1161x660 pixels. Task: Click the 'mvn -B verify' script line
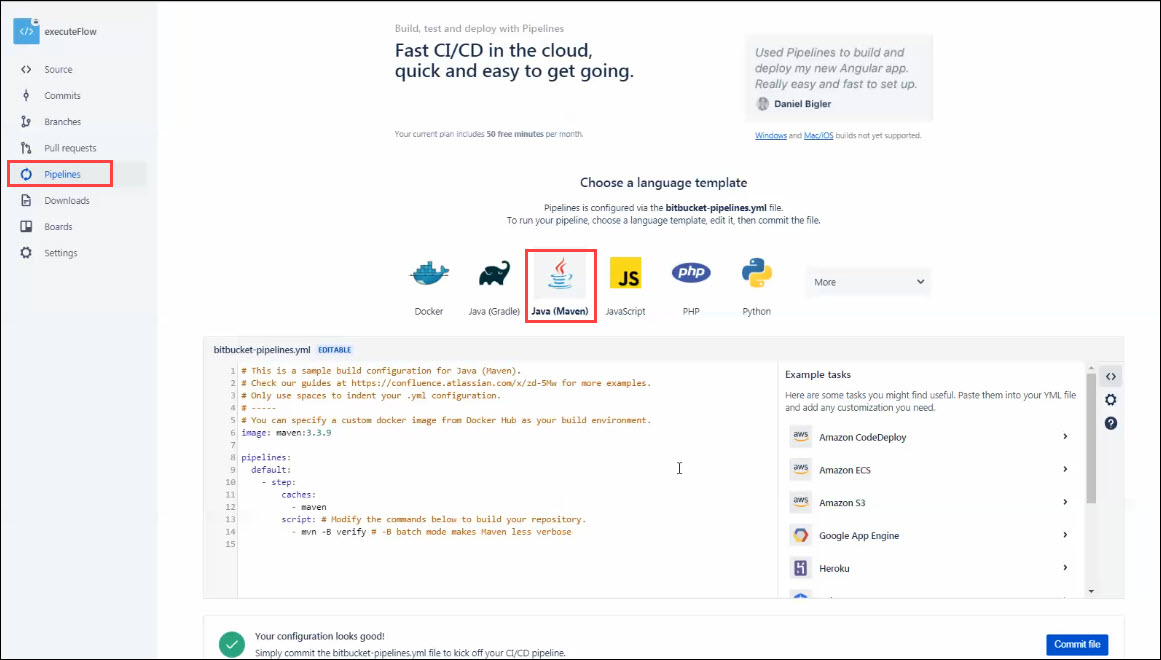click(x=431, y=532)
